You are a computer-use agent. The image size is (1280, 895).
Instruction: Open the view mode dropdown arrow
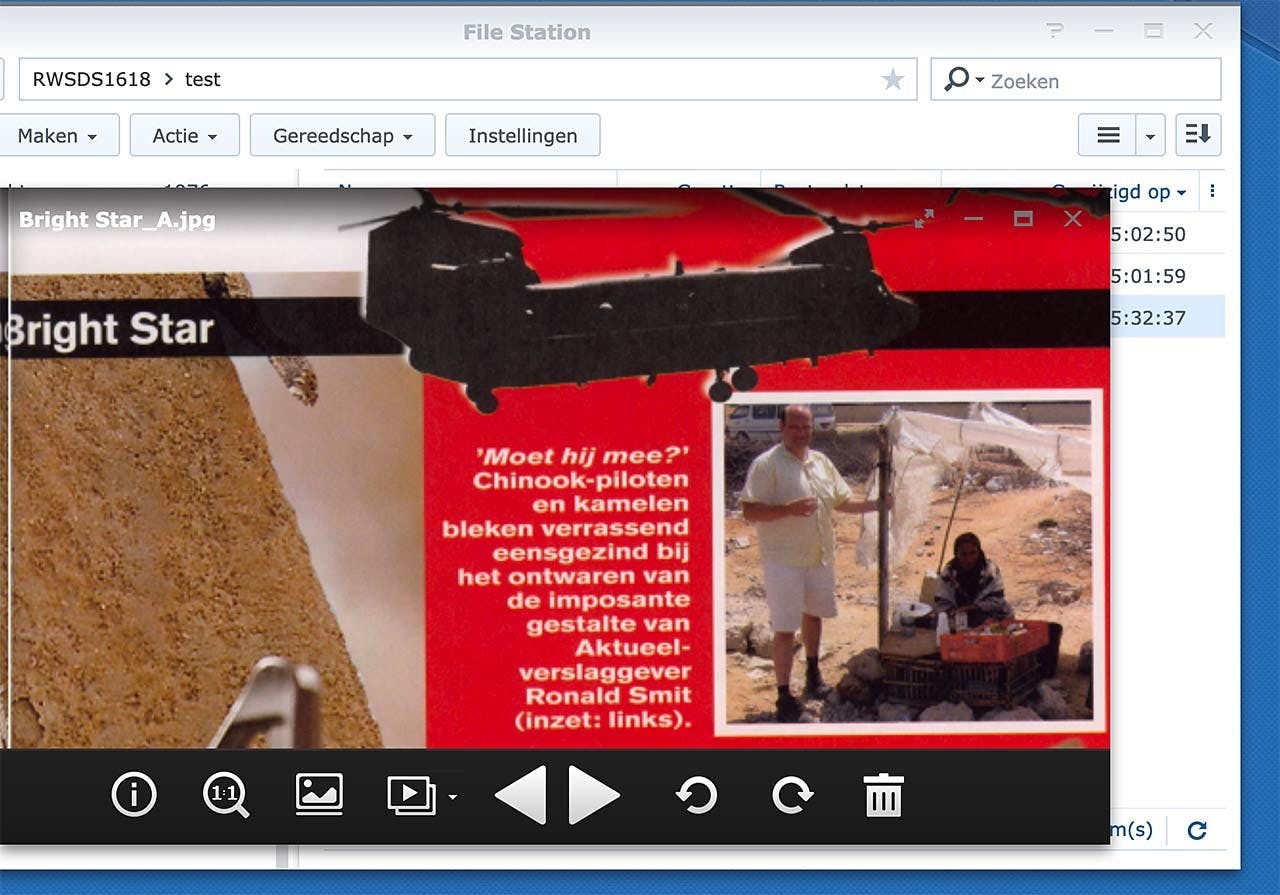click(x=1151, y=135)
